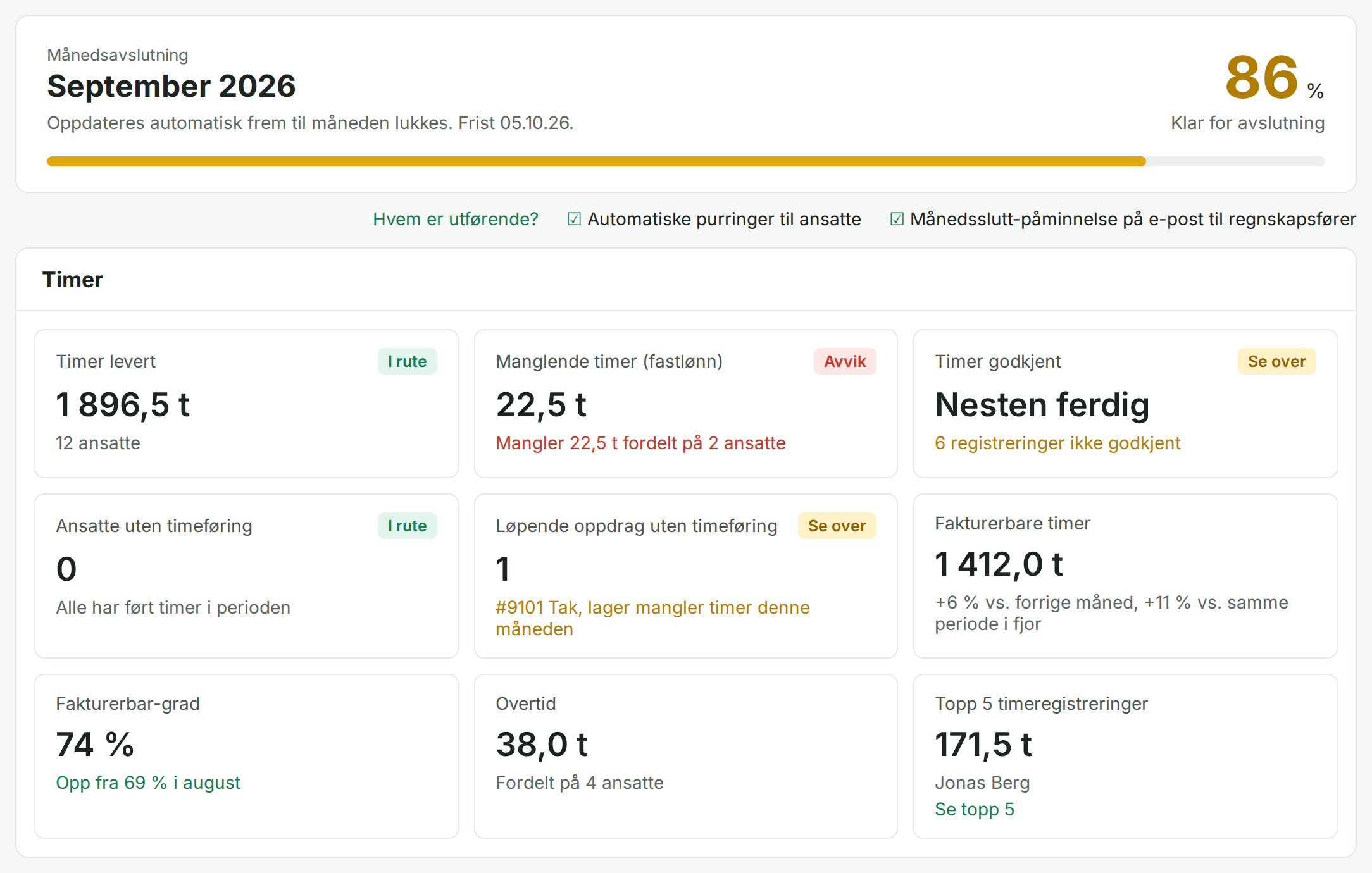Image resolution: width=1372 pixels, height=873 pixels.
Task: Click the 'Overtid' card title
Action: point(526,703)
